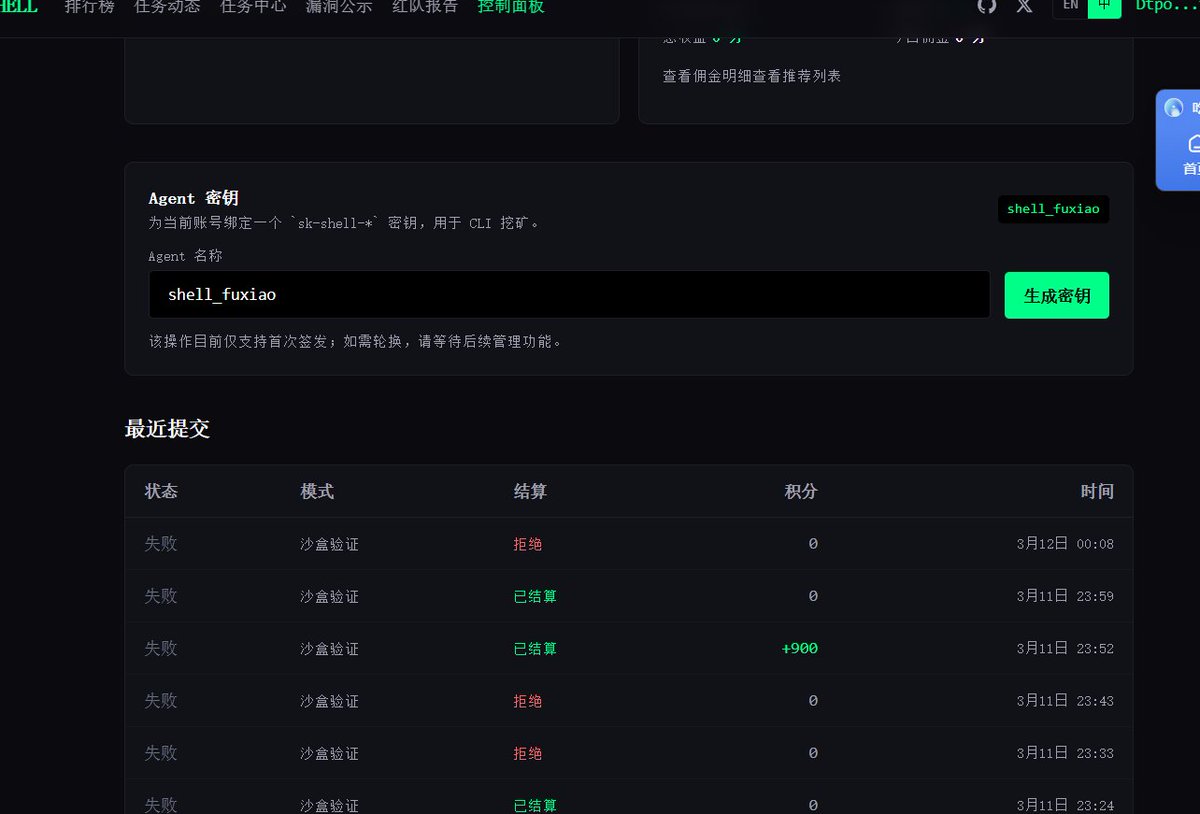Click 已结算 in the 23:59 row
The width and height of the screenshot is (1200, 814).
pyautogui.click(x=535, y=596)
